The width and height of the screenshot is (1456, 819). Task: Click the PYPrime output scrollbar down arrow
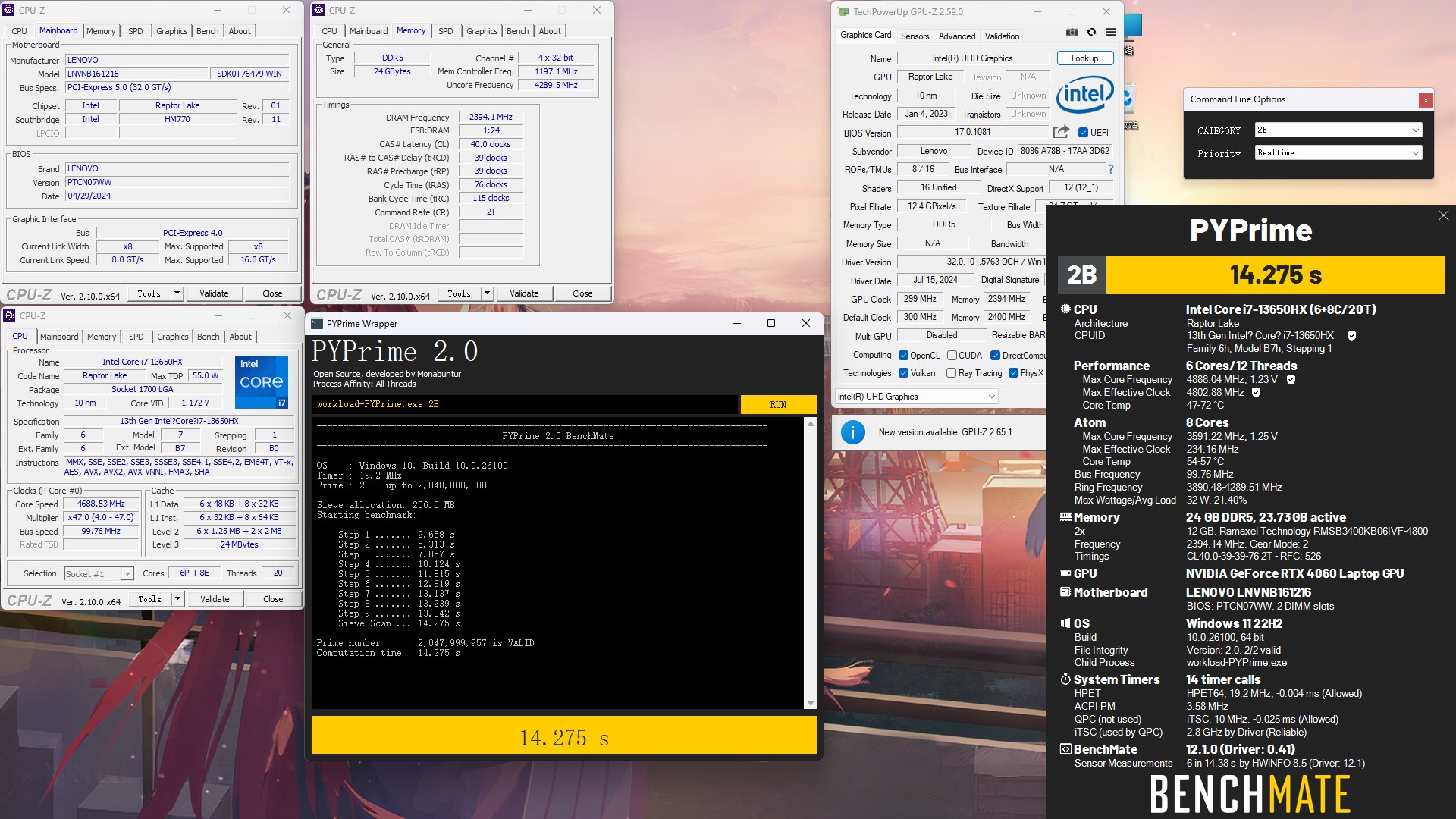coord(810,703)
